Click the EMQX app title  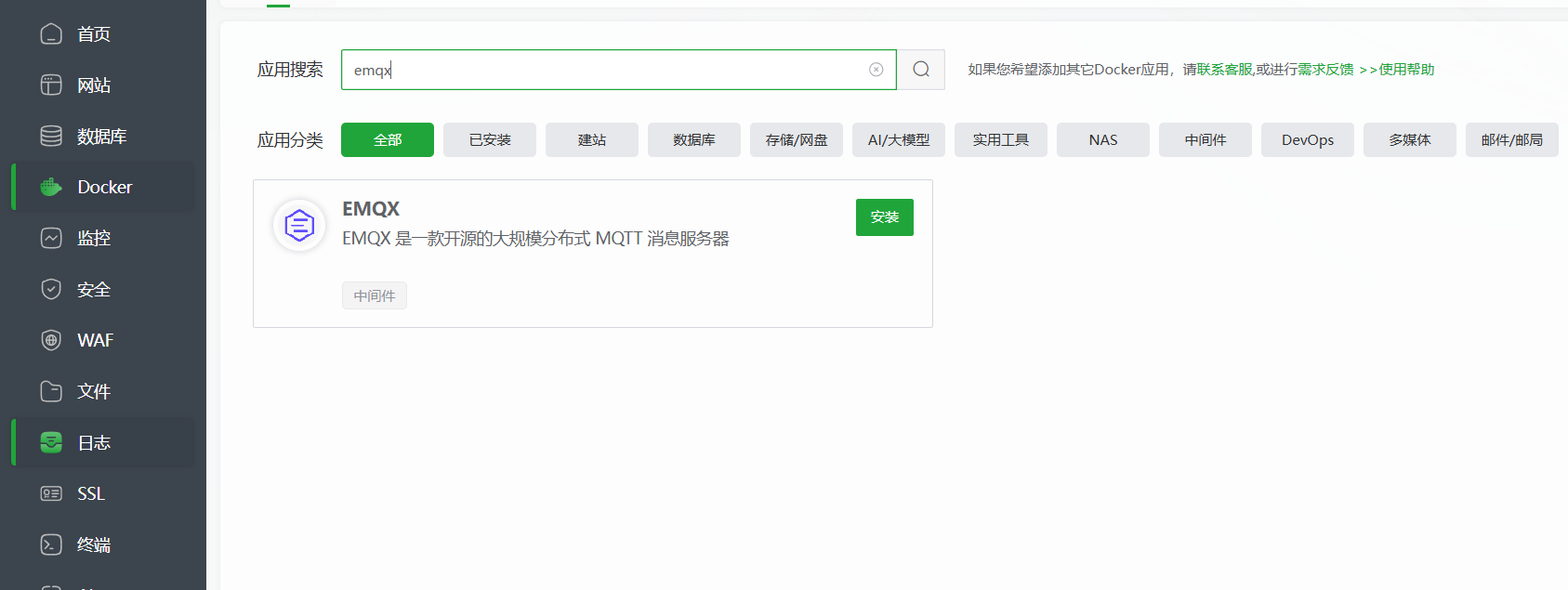[x=371, y=209]
